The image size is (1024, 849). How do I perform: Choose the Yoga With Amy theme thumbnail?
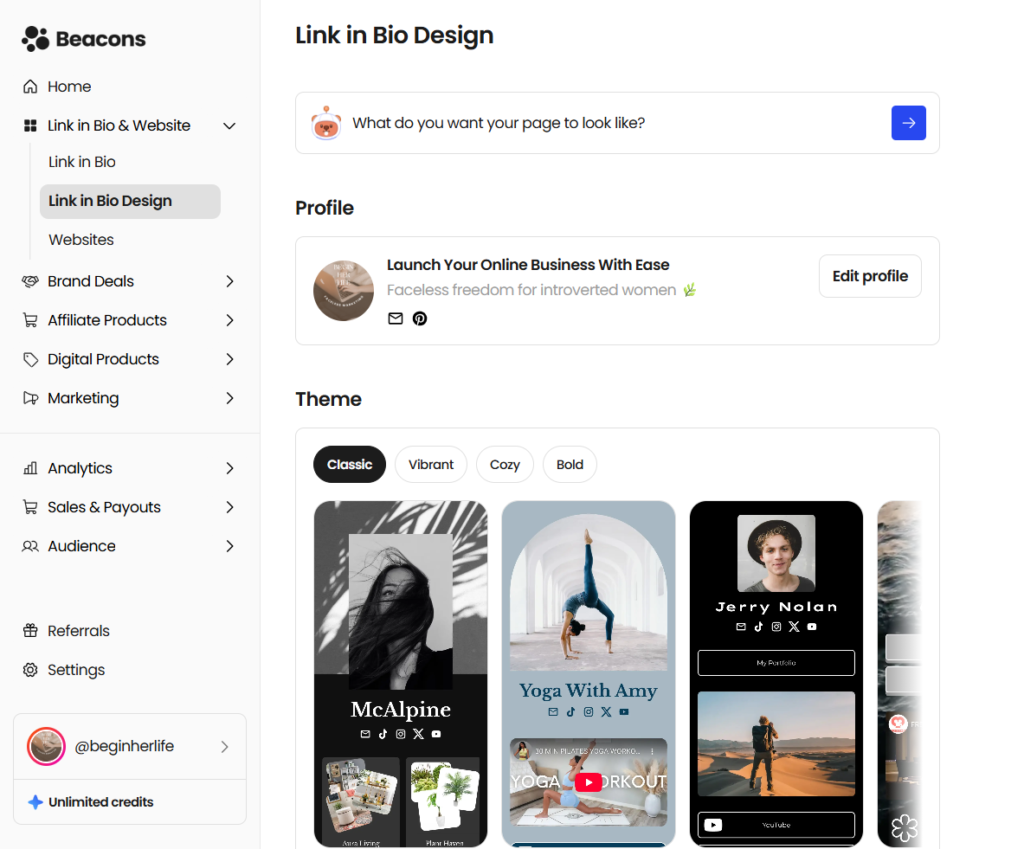(x=588, y=672)
